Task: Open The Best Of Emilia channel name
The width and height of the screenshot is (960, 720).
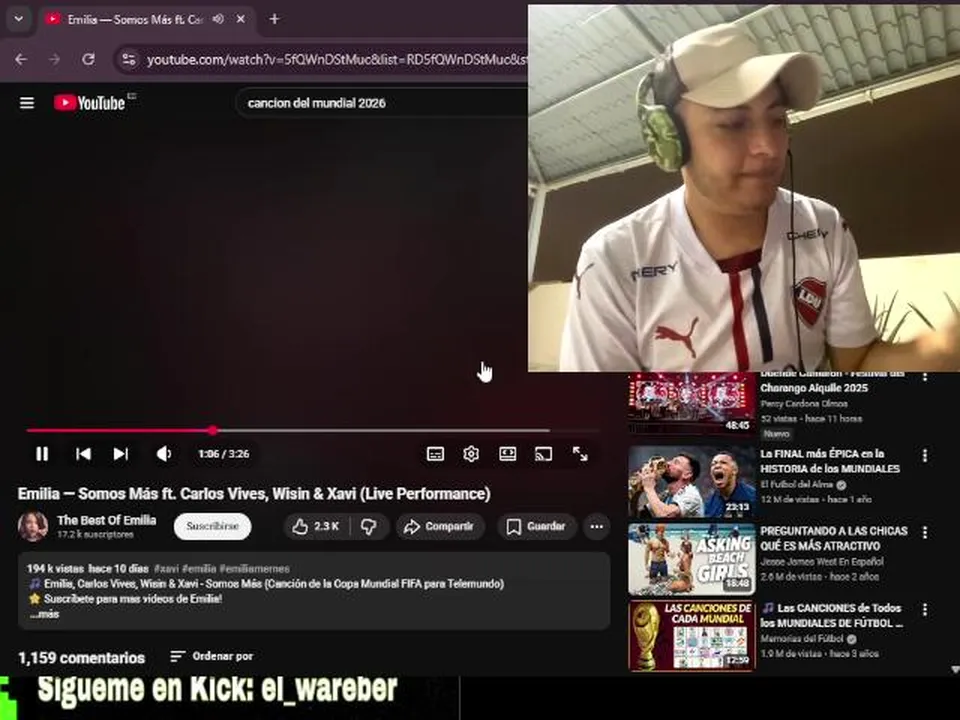Action: 107,520
